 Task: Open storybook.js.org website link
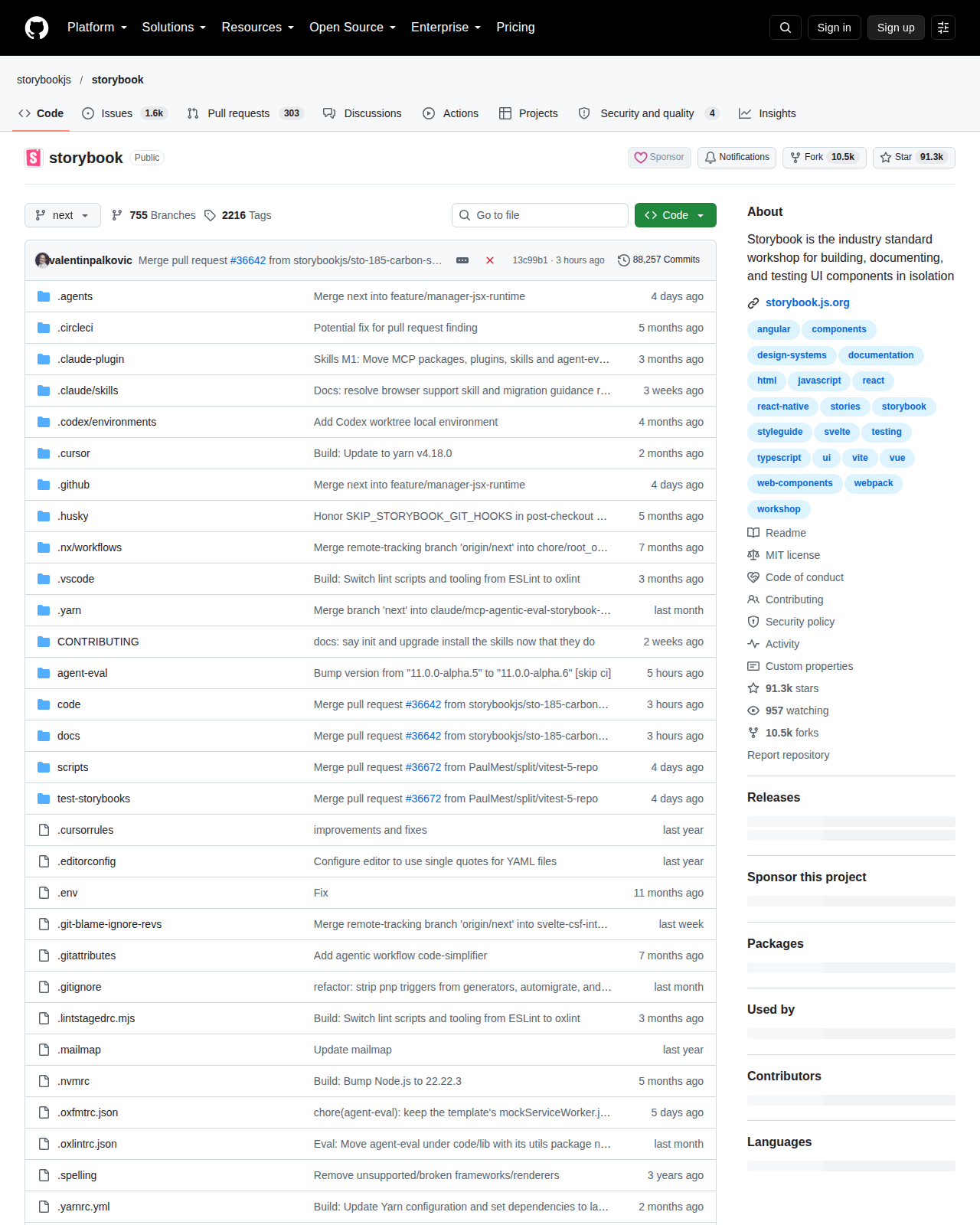coord(808,302)
